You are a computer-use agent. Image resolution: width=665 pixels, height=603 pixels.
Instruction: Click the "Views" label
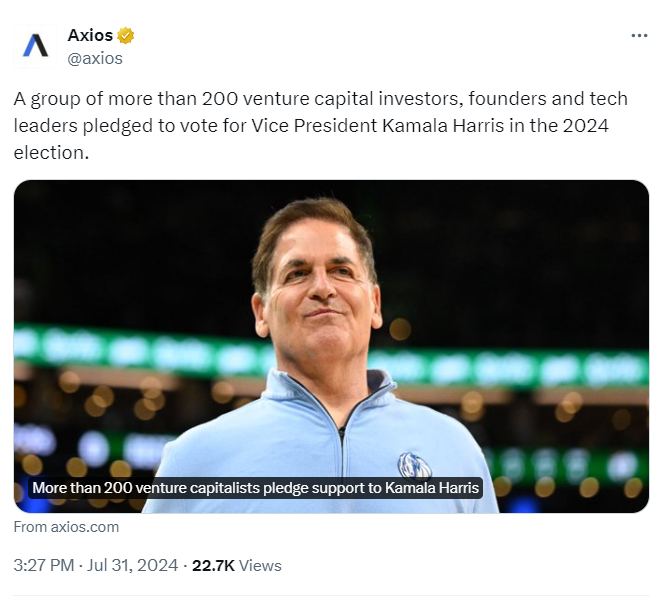260,566
